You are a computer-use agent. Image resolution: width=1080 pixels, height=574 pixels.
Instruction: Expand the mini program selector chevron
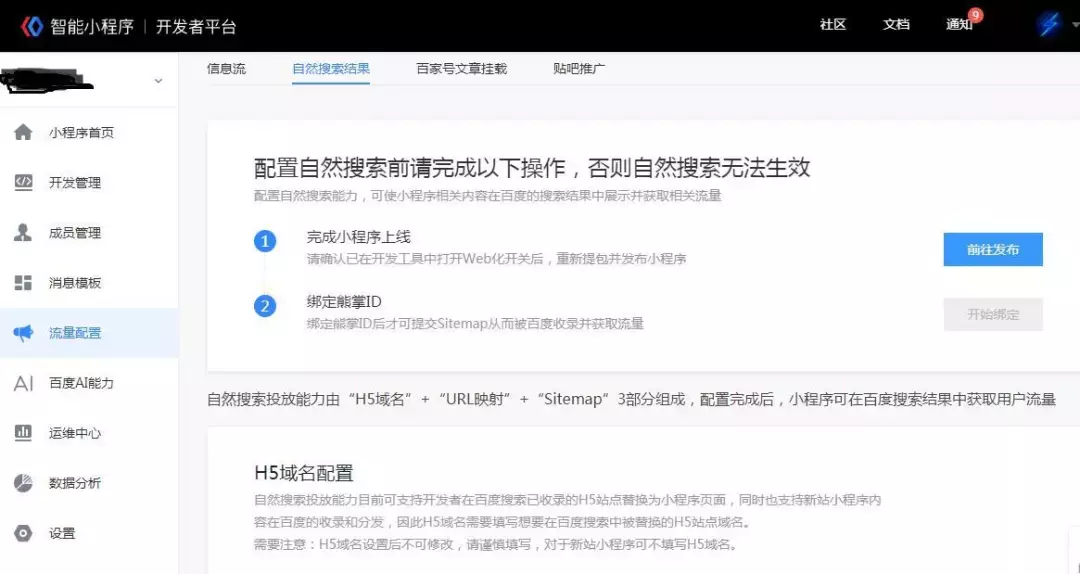(x=158, y=81)
